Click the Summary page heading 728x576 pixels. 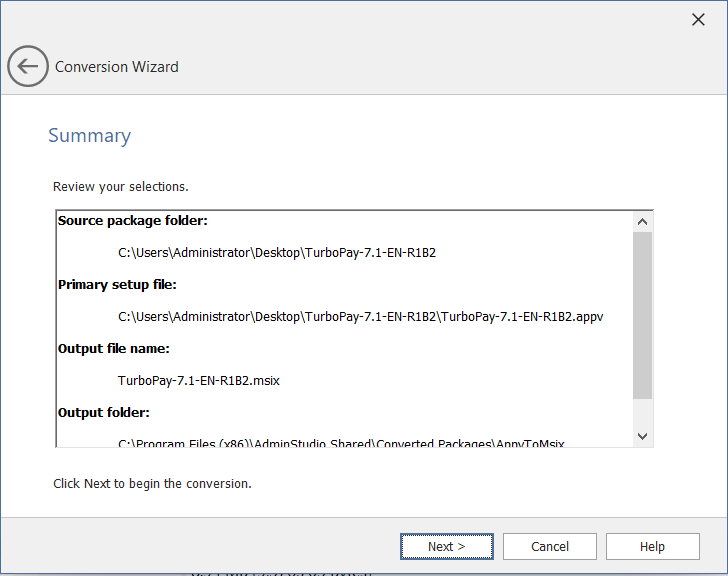pyautogui.click(x=89, y=136)
